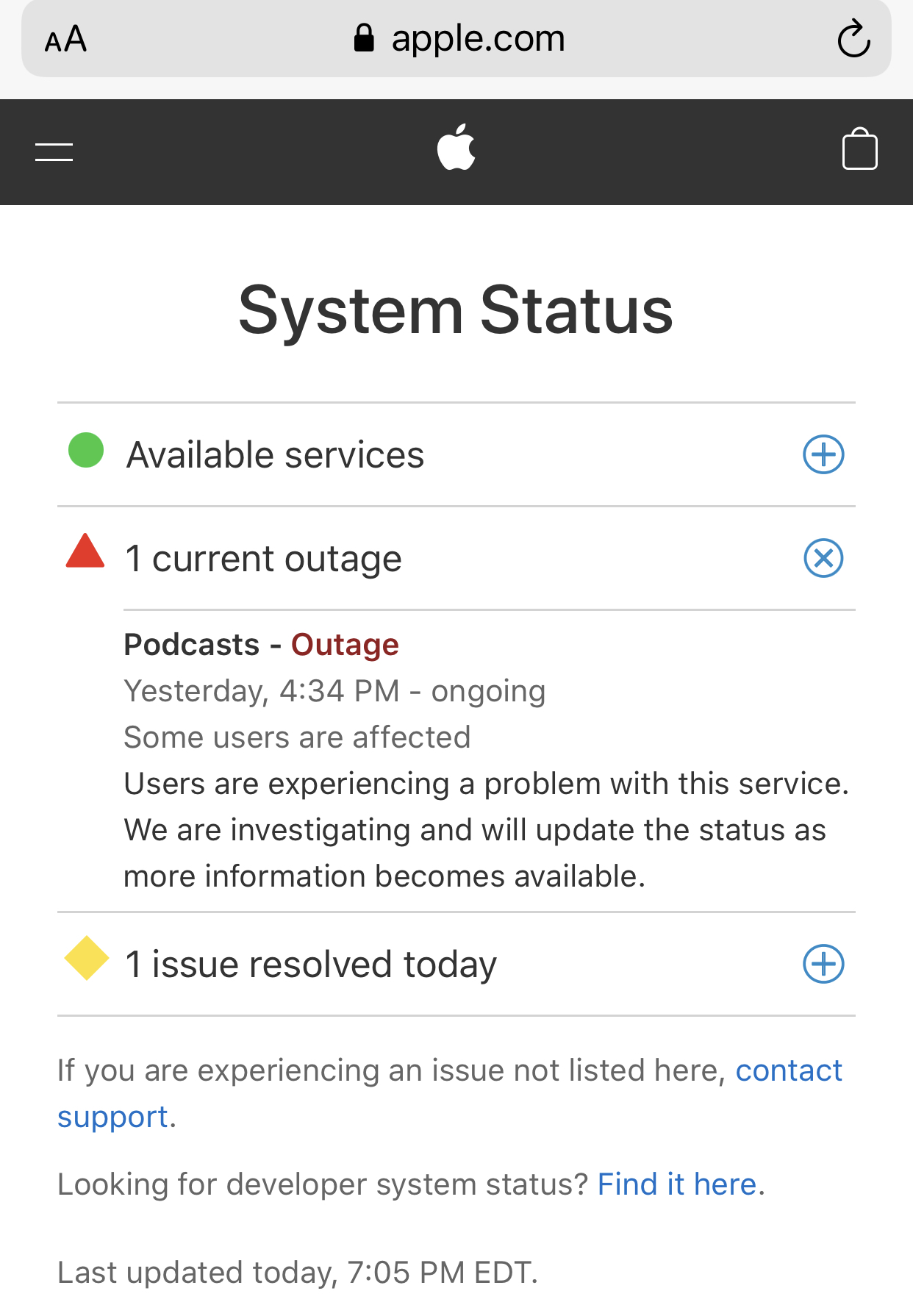Viewport: 913px width, 1316px height.
Task: Select the 1 current outage heading
Action: click(x=264, y=559)
